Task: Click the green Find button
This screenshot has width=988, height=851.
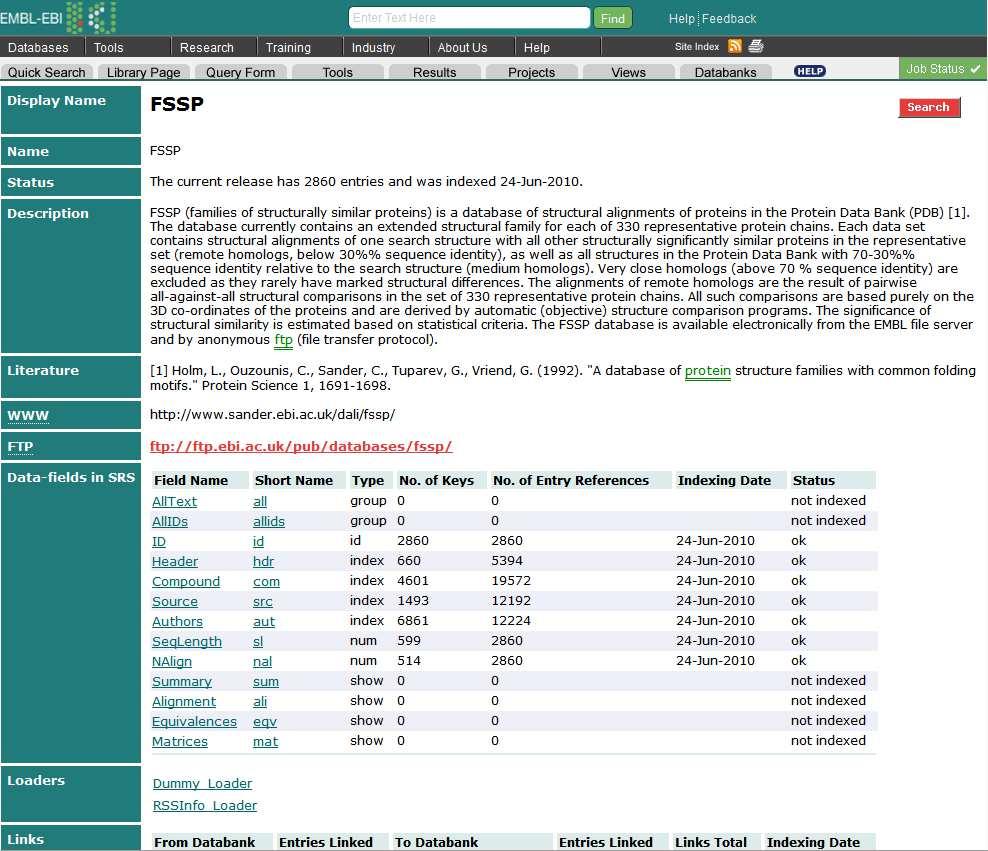Action: [x=612, y=18]
